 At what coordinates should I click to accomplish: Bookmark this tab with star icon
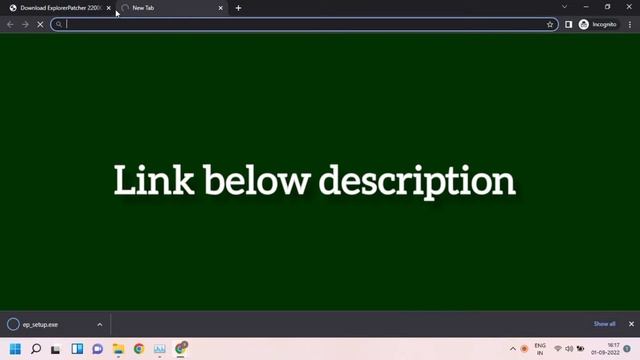[550, 24]
